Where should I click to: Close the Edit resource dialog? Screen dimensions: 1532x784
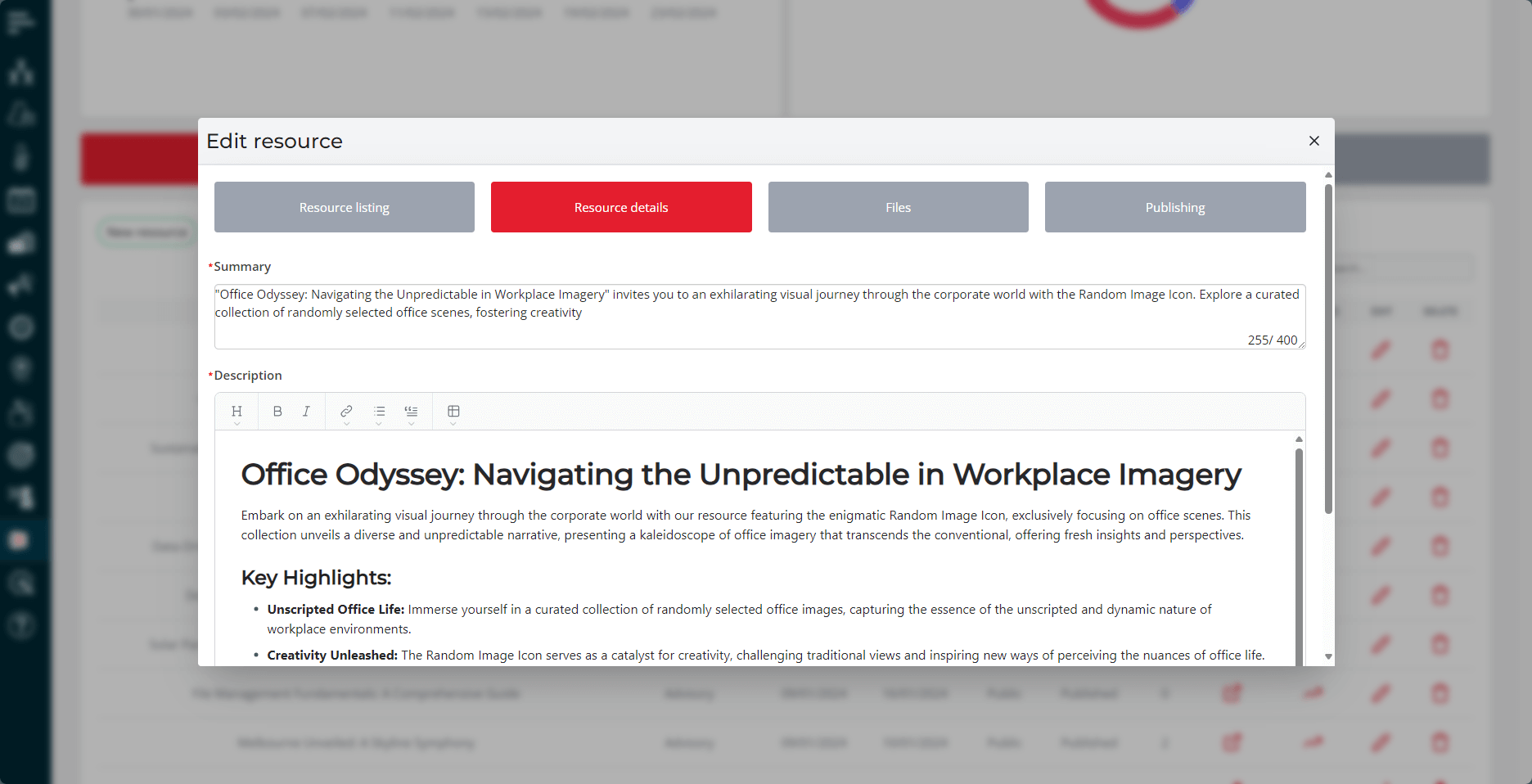pyautogui.click(x=1314, y=141)
